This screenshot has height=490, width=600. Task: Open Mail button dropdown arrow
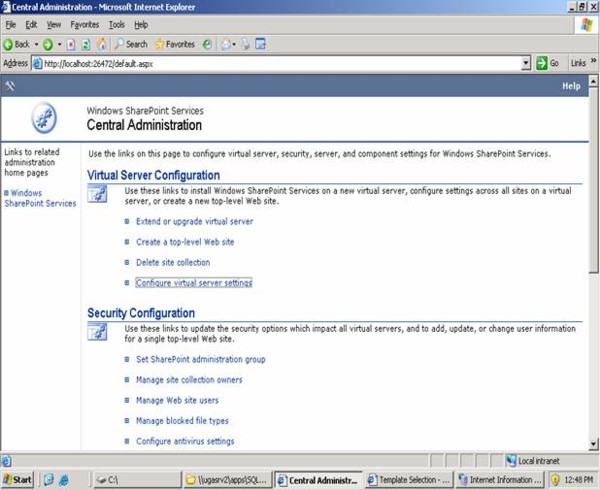[x=234, y=45]
